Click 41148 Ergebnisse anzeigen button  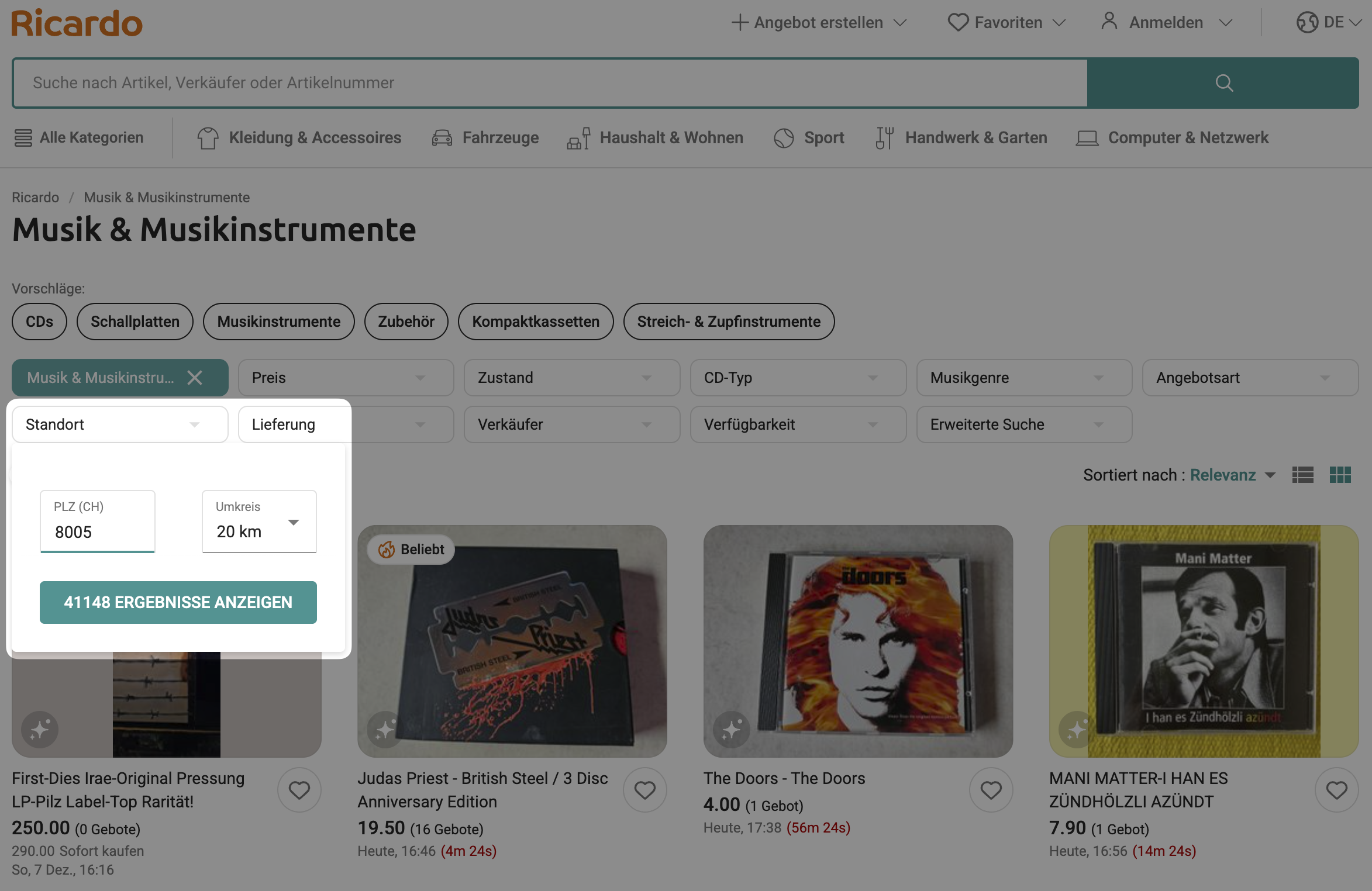tap(178, 602)
